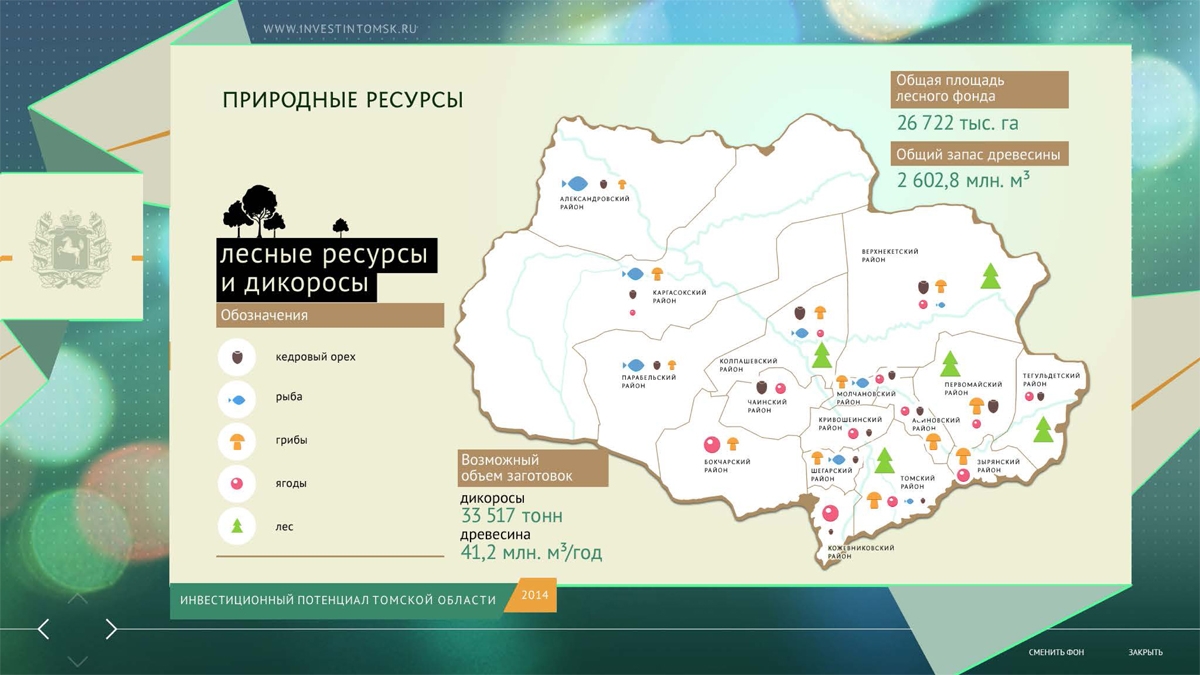Click the fish icon in Александровский район
This screenshot has height=675, width=1200.
pyautogui.click(x=575, y=184)
